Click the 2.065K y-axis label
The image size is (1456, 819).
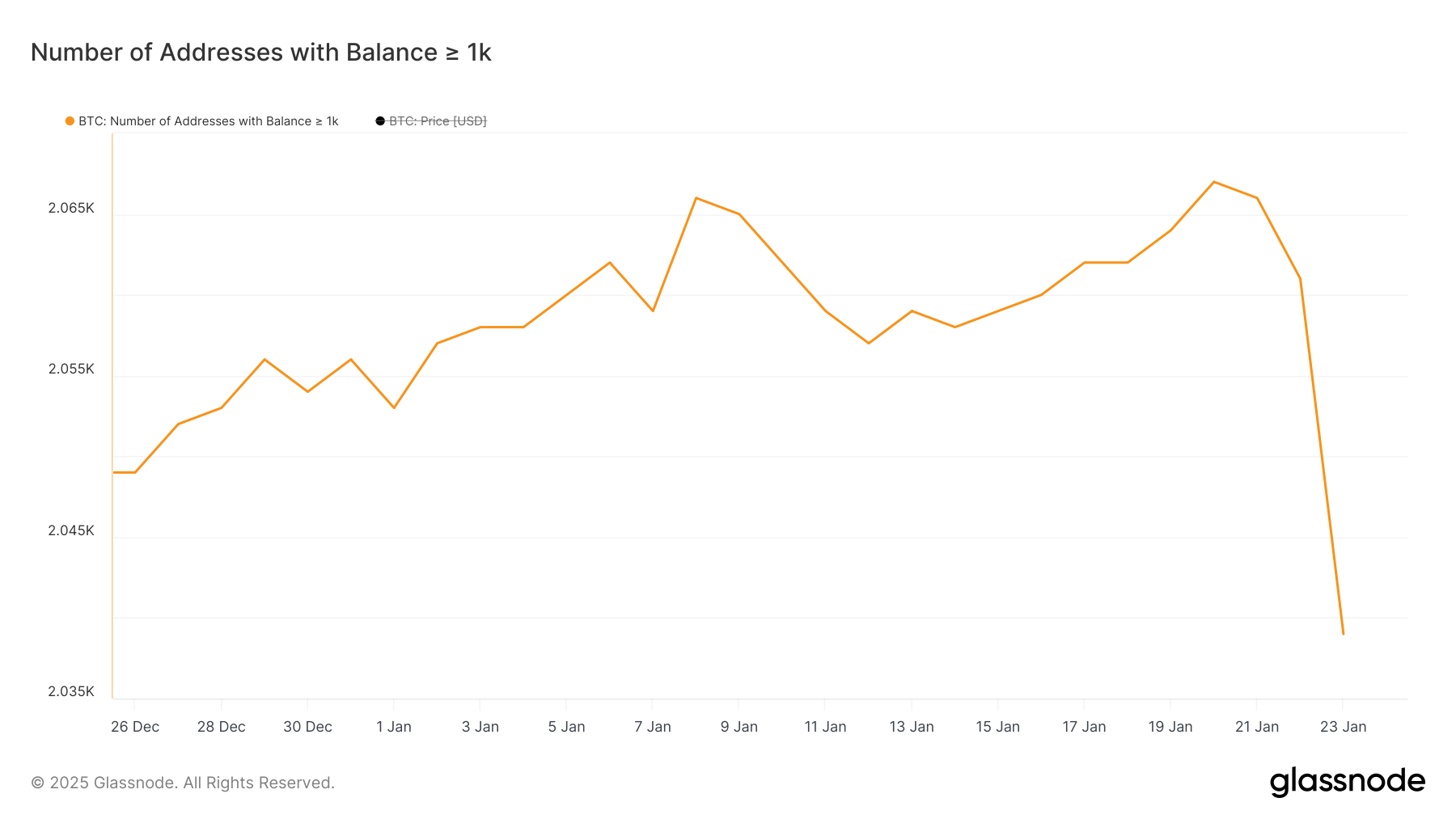[x=71, y=209]
